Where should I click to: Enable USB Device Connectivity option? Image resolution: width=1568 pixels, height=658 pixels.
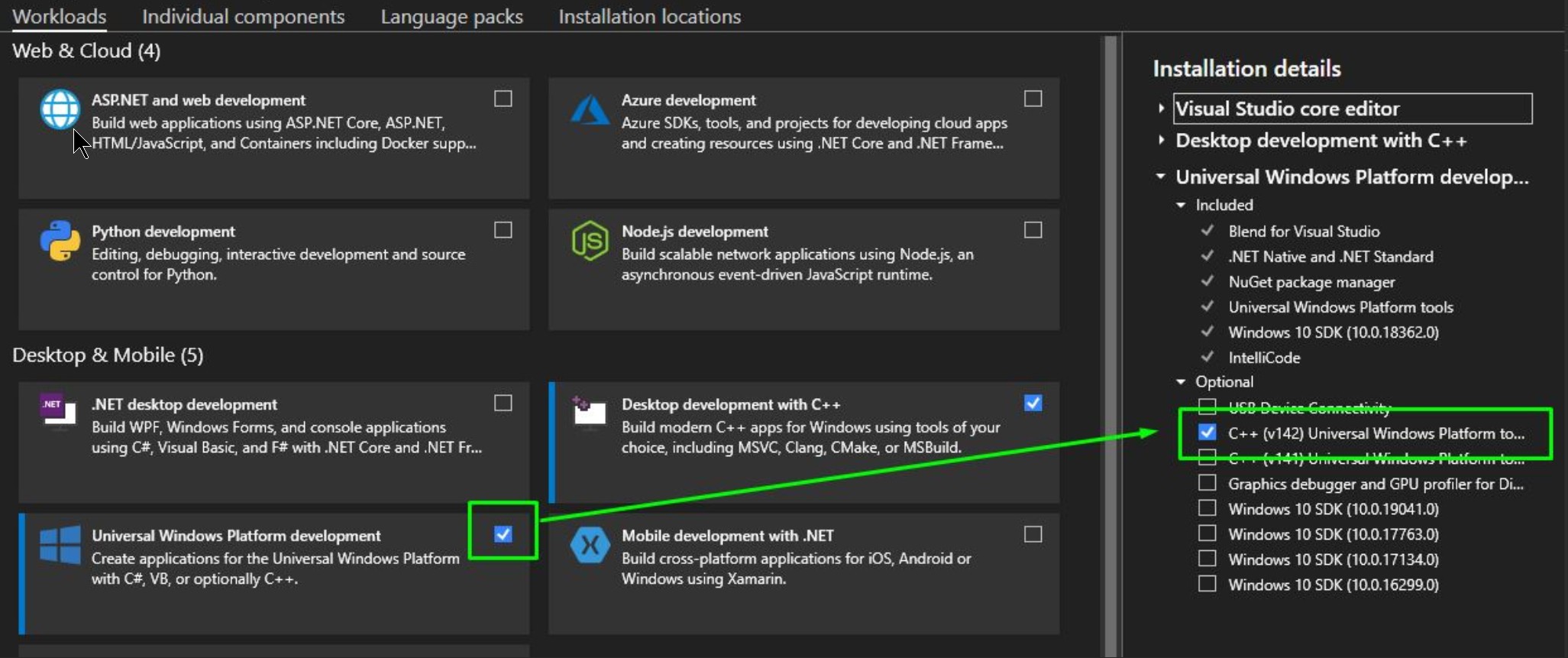[x=1207, y=406]
